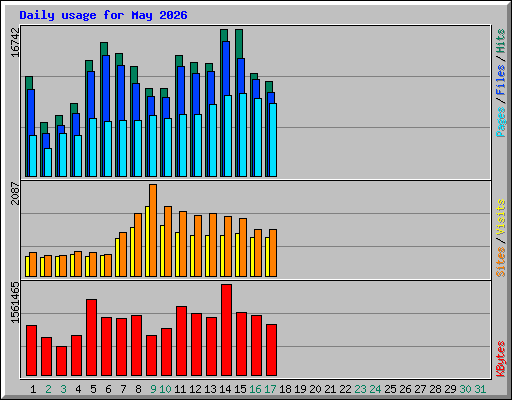
Task: Click the 1561465 KBytes axis value
Action: click(x=15, y=302)
